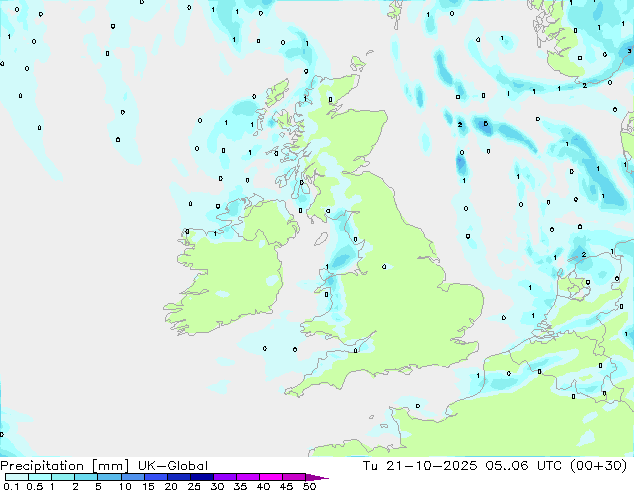Click the "10" legend scale label

pyautogui.click(x=125, y=486)
